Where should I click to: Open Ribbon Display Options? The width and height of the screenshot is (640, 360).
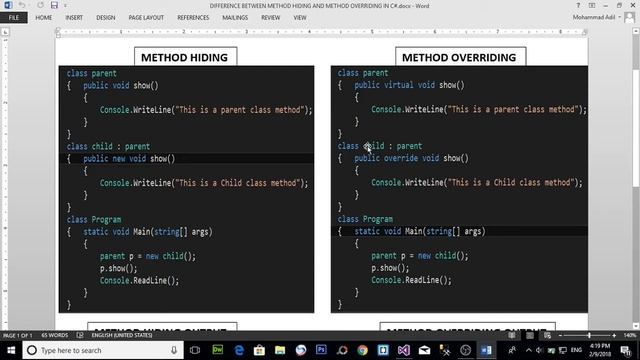[x=592, y=5]
